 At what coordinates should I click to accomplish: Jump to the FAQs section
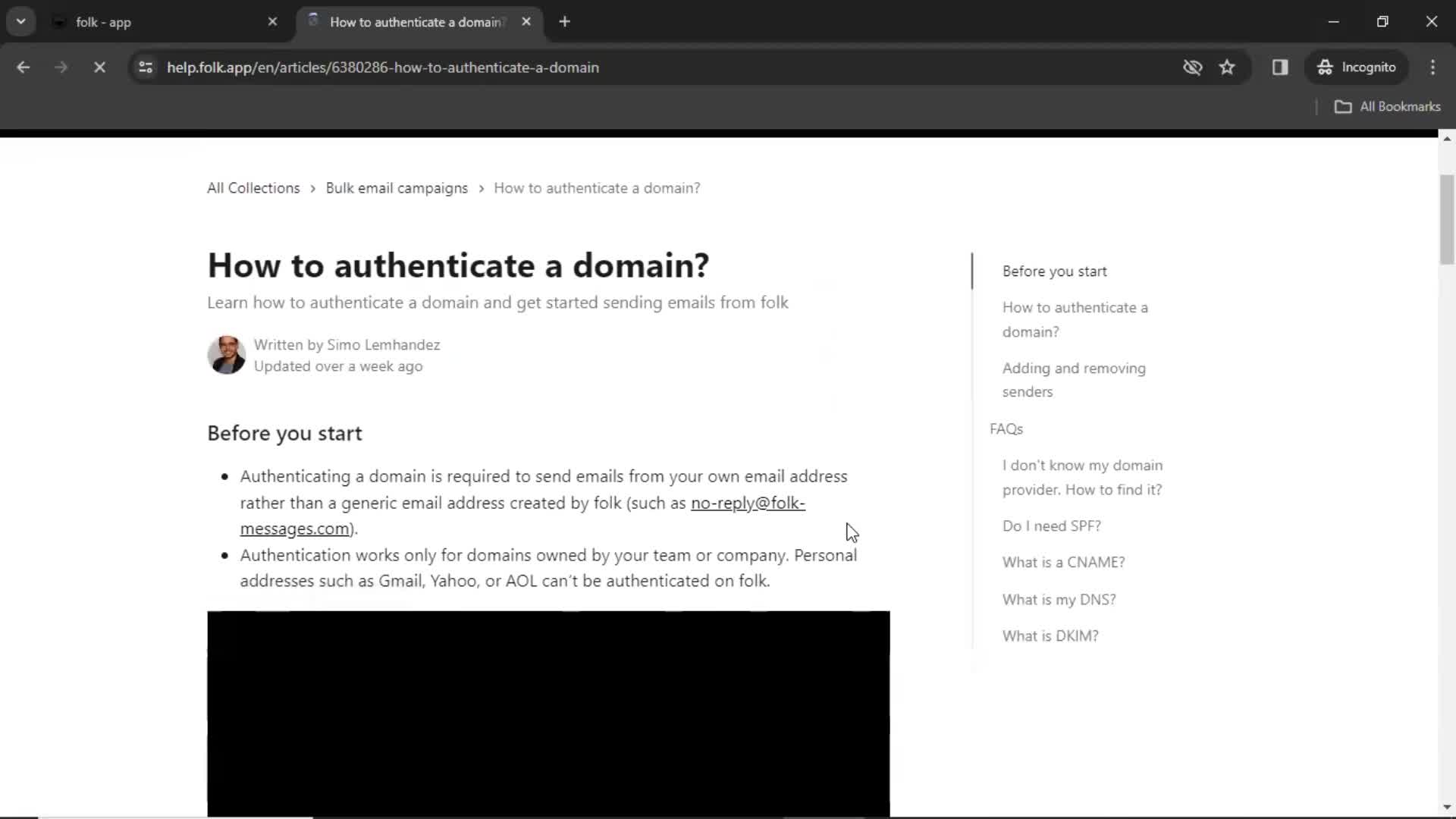[1006, 429]
